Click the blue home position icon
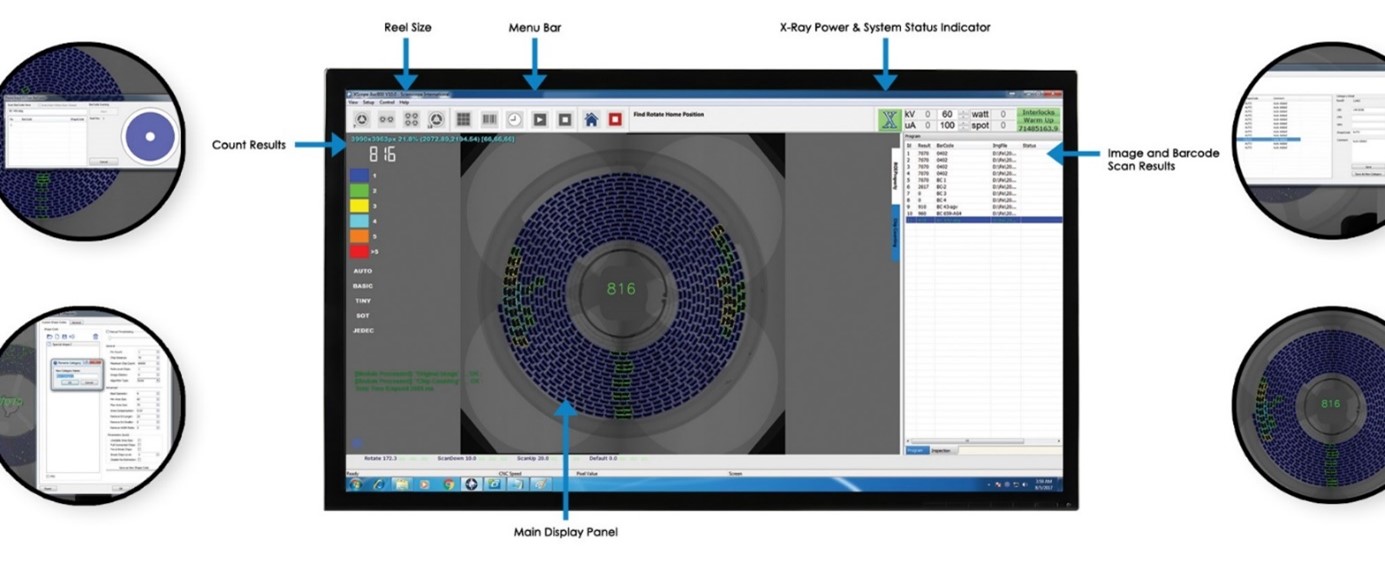The image size is (1385, 561). [x=591, y=119]
